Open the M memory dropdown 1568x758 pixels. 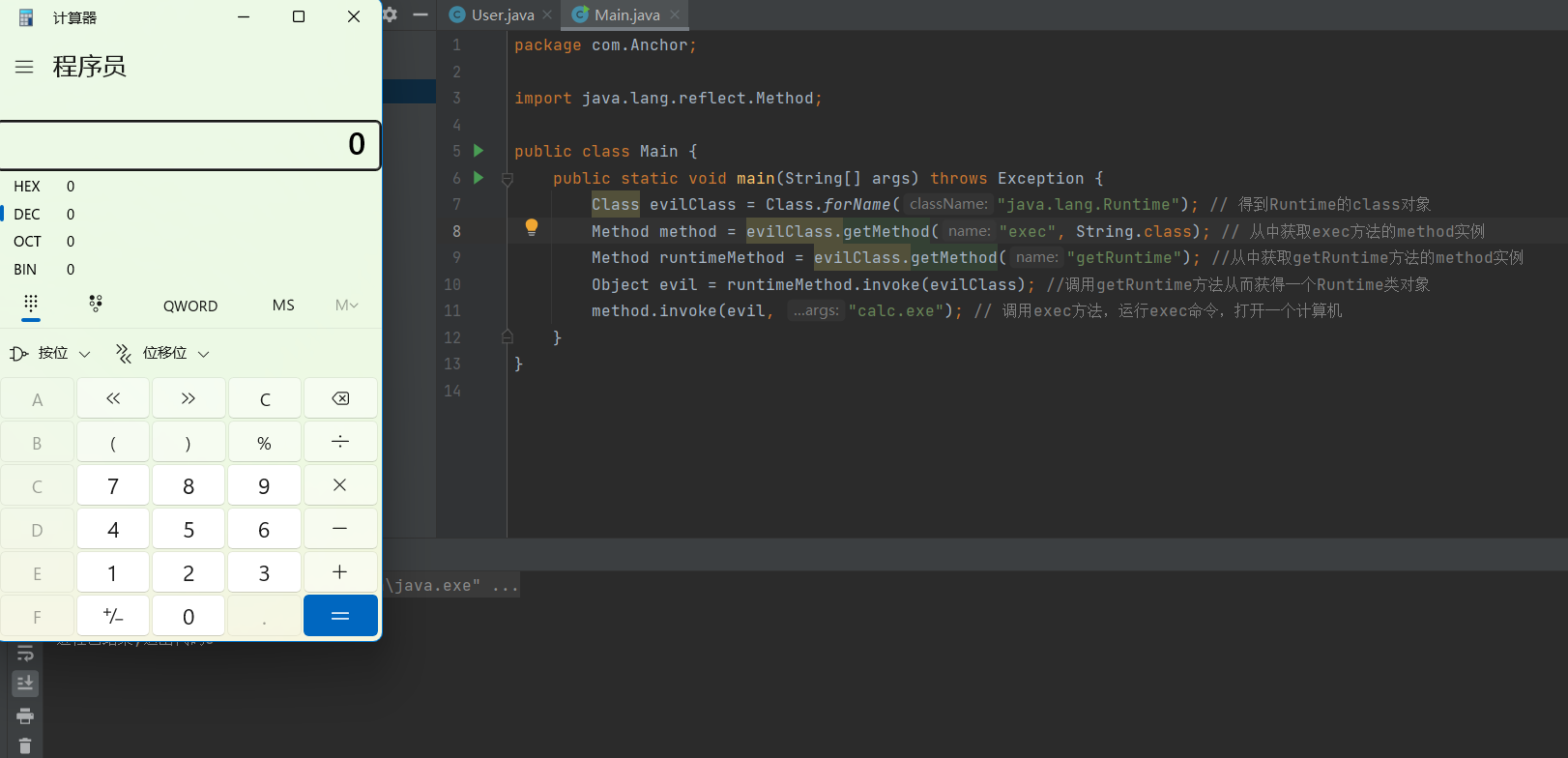(346, 306)
